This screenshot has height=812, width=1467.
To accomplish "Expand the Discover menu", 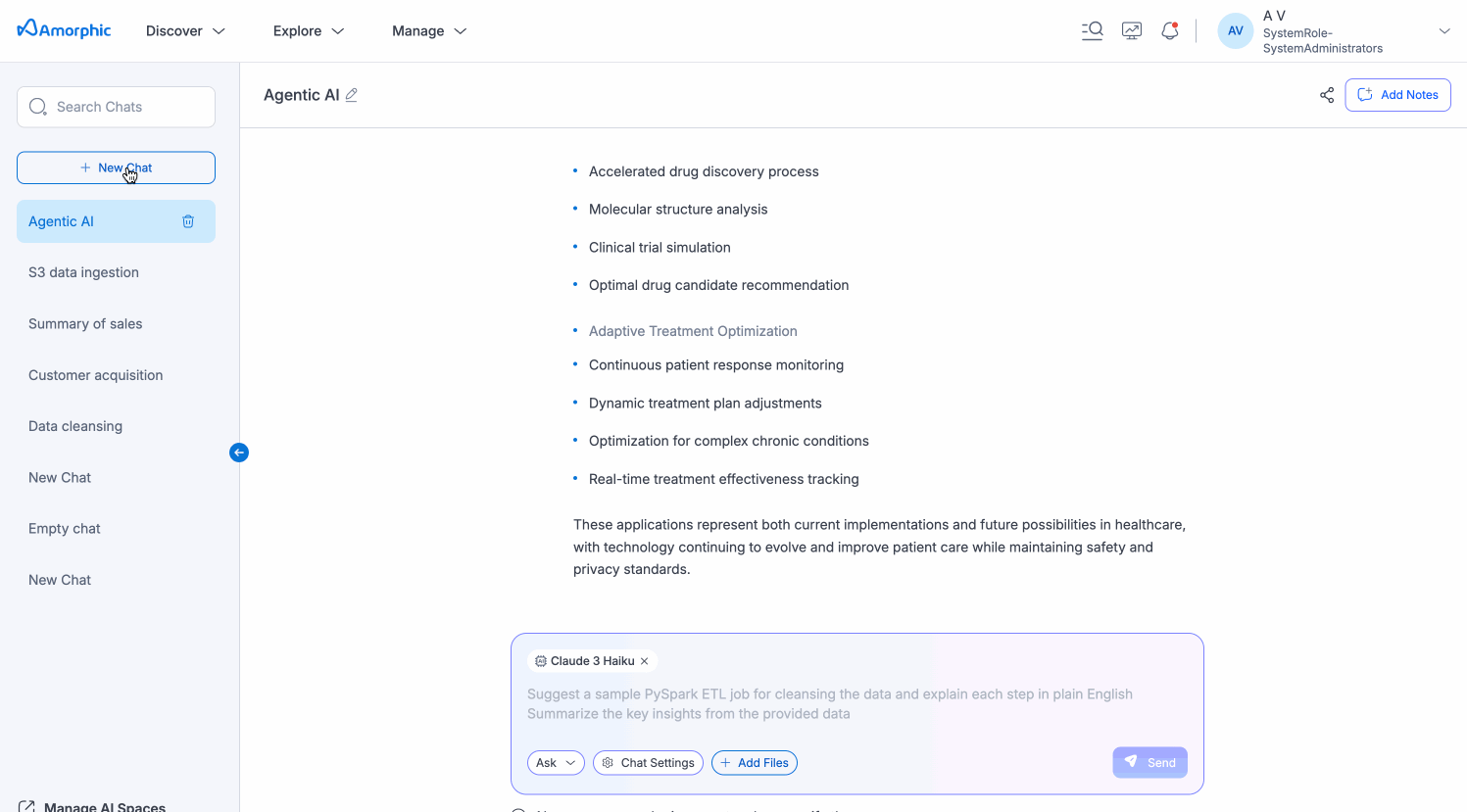I will (x=185, y=31).
